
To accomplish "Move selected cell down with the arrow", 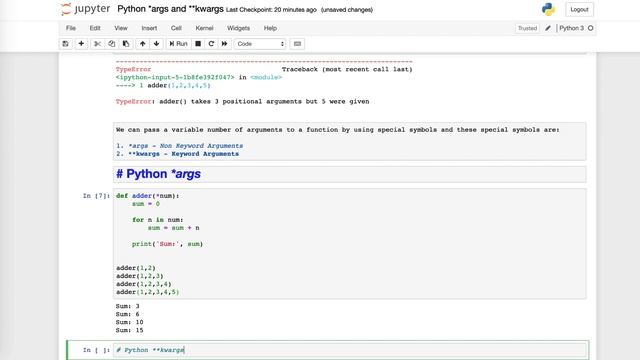I will coord(156,44).
